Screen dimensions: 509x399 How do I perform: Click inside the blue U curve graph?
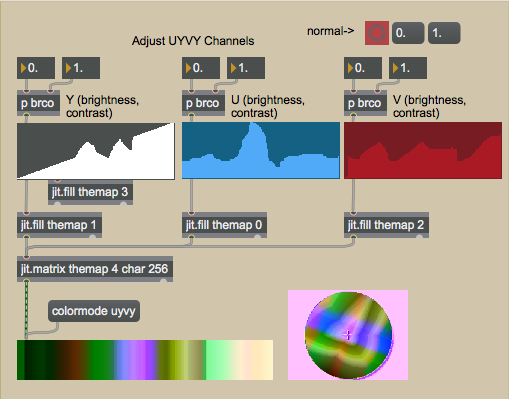coord(261,151)
